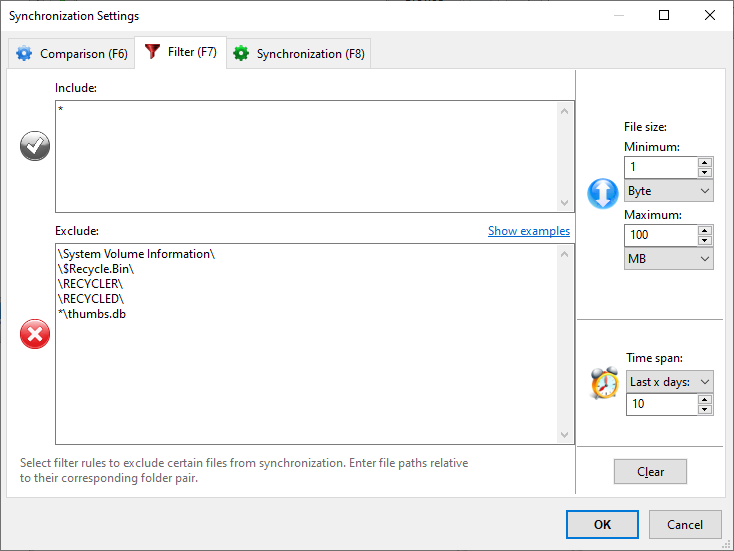Increase the minimum file size value
Image resolution: width=734 pixels, height=551 pixels.
(705, 163)
